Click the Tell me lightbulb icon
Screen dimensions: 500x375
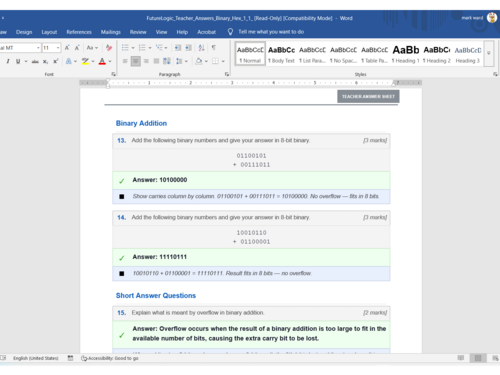click(x=230, y=32)
